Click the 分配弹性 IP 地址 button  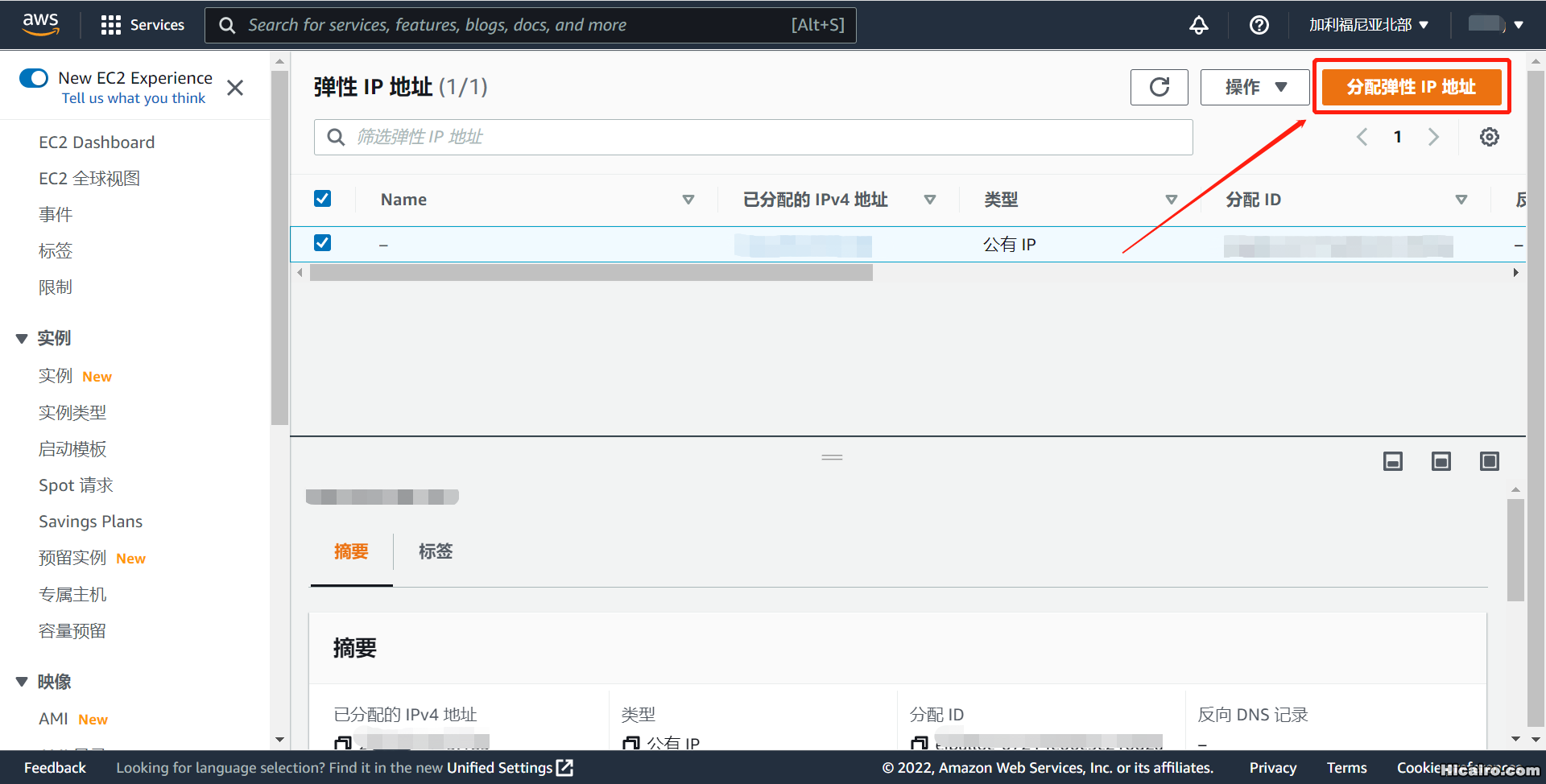tap(1411, 87)
